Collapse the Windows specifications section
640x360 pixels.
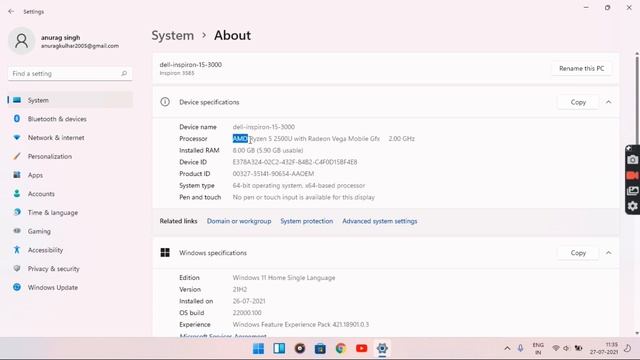[609, 253]
